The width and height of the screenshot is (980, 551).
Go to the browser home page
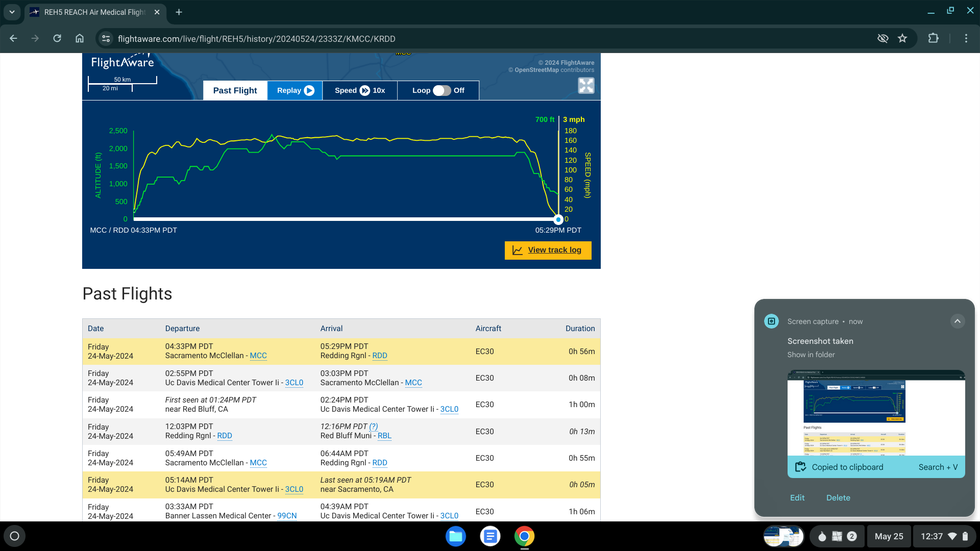79,38
